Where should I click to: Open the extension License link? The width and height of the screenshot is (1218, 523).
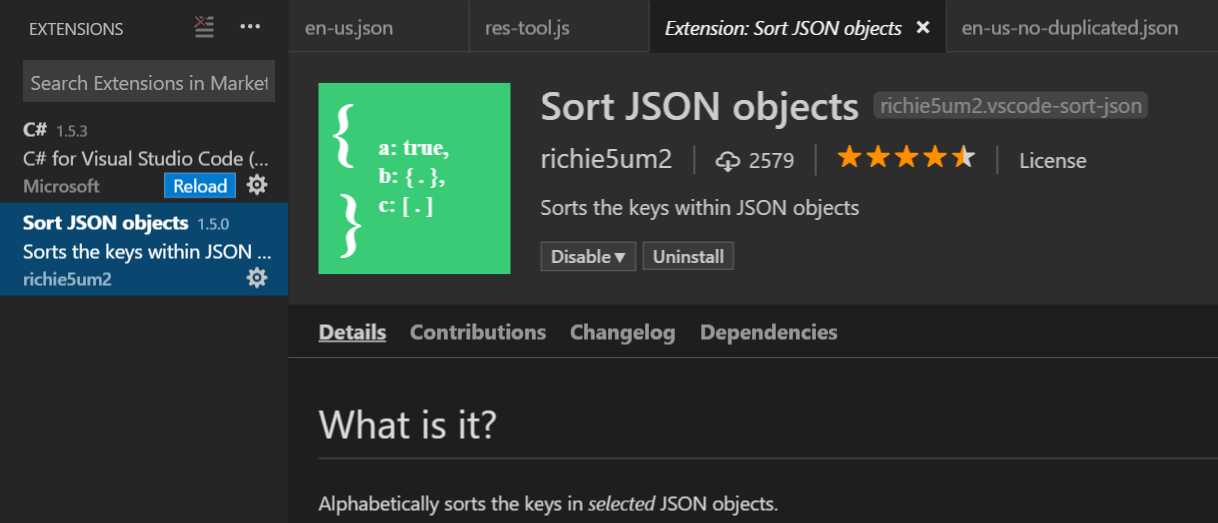coord(1052,160)
